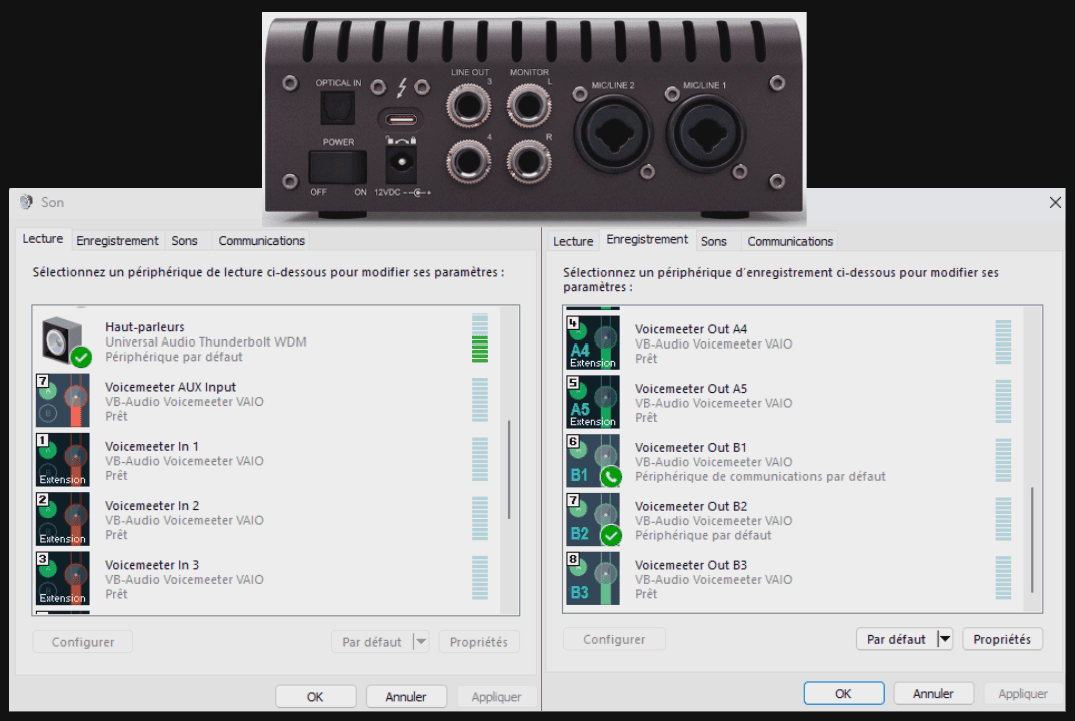Select Voicemeeter Out B3 name text
1075x721 pixels.
click(x=690, y=565)
